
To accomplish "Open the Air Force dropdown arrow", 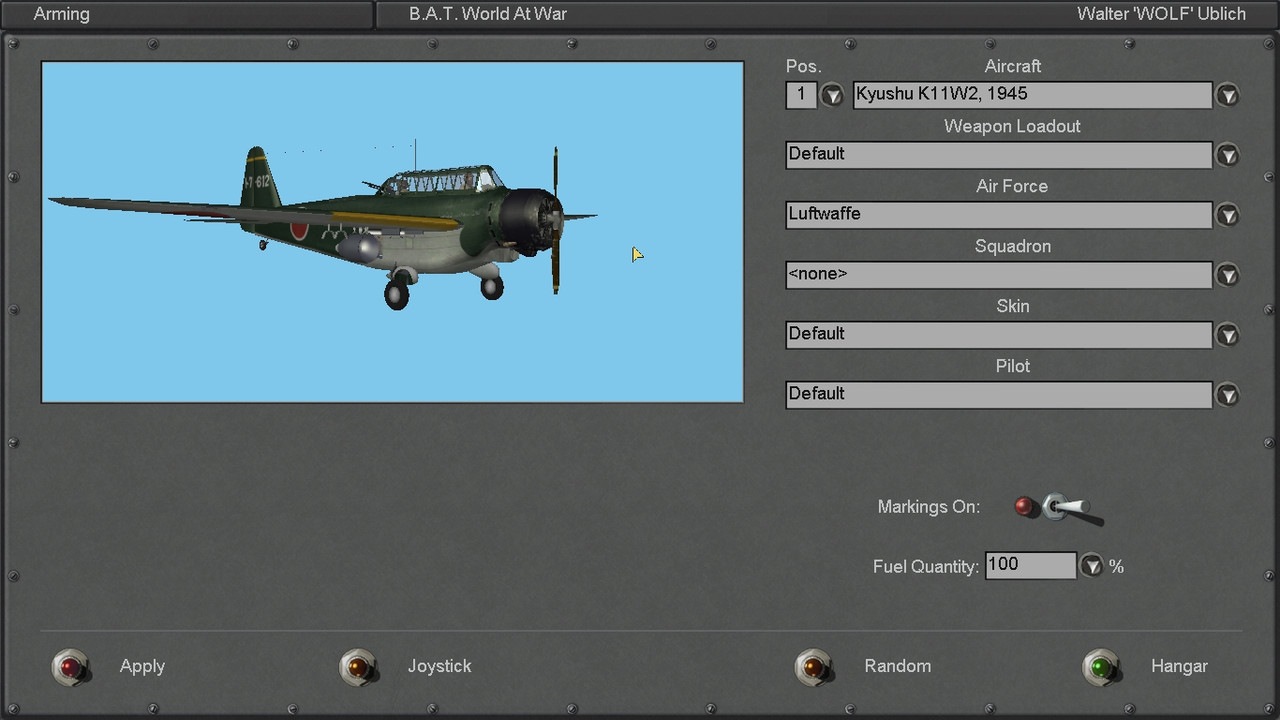I will pyautogui.click(x=1227, y=216).
